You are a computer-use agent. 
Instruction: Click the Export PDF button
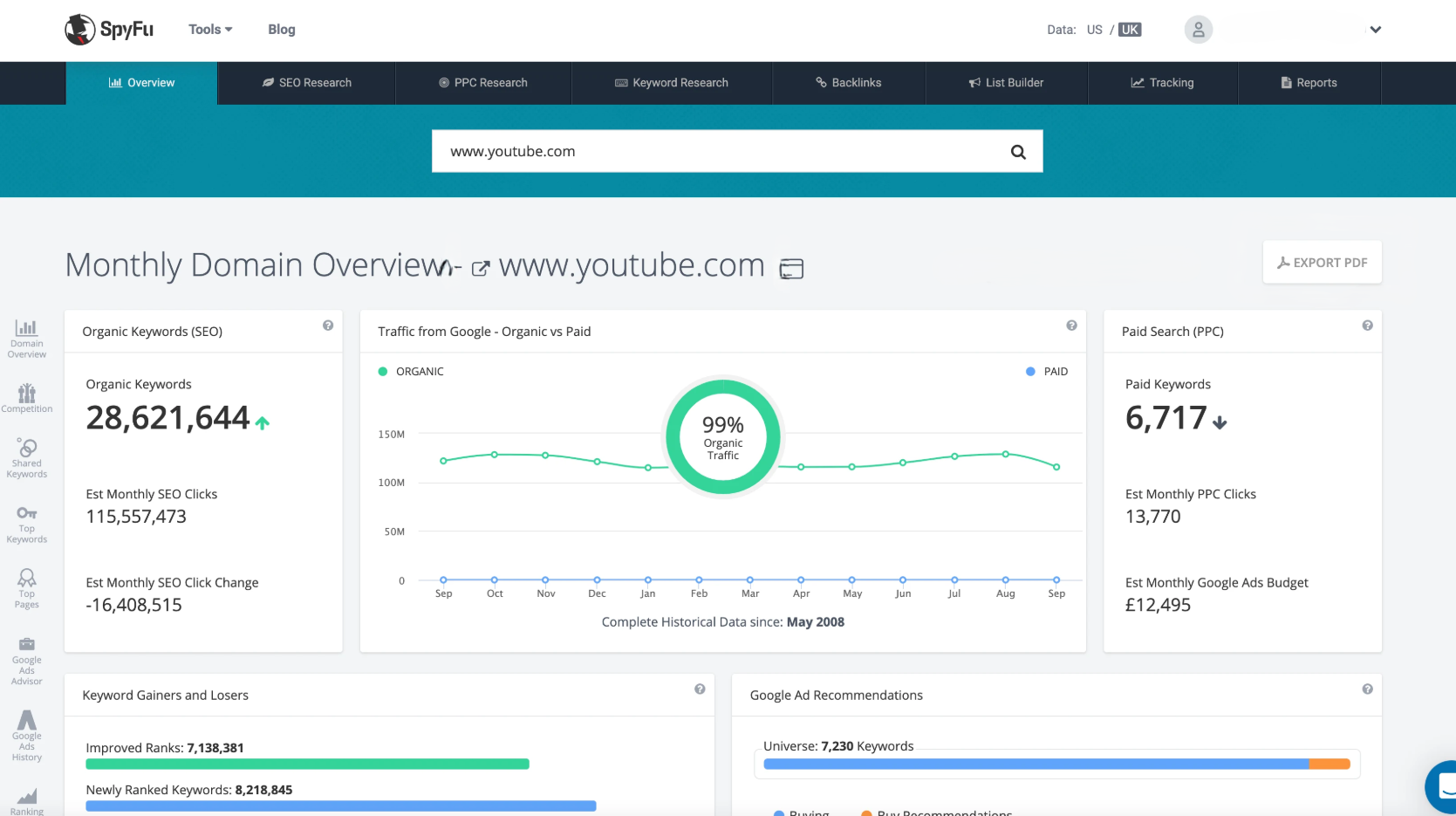[x=1322, y=262]
